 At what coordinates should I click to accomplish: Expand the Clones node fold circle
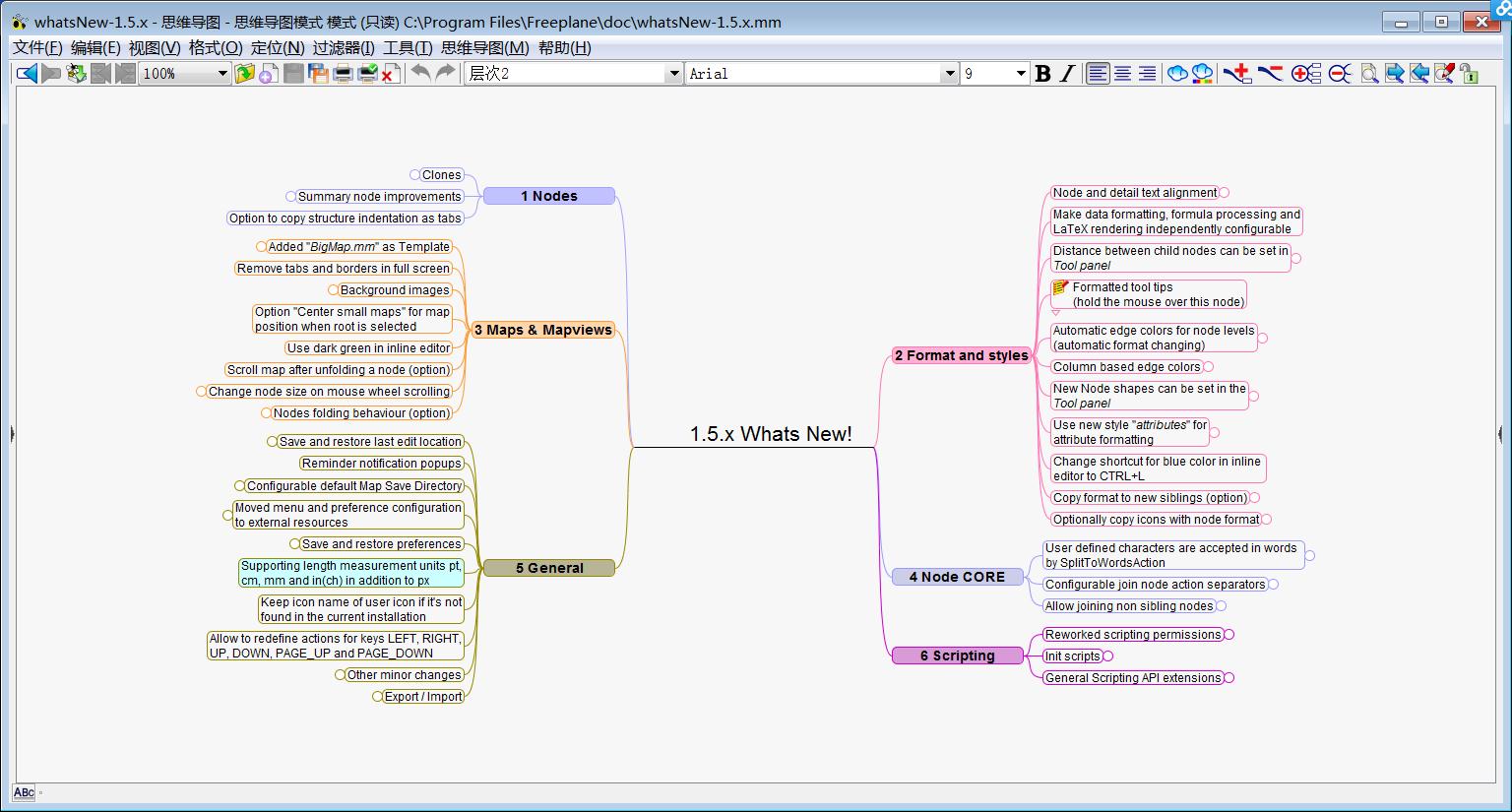coord(414,175)
